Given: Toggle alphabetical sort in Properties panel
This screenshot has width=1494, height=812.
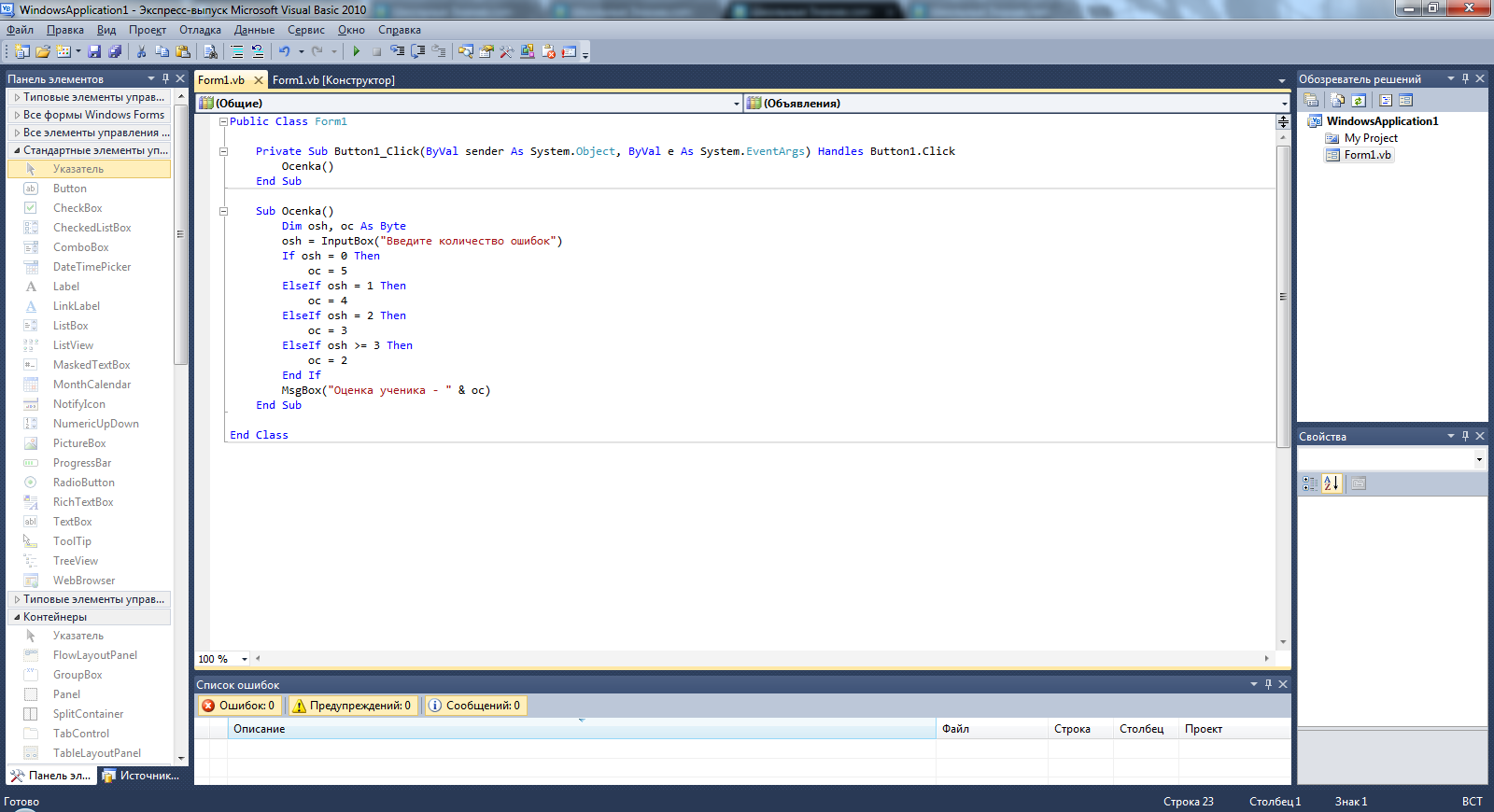Looking at the screenshot, I should (x=1332, y=483).
